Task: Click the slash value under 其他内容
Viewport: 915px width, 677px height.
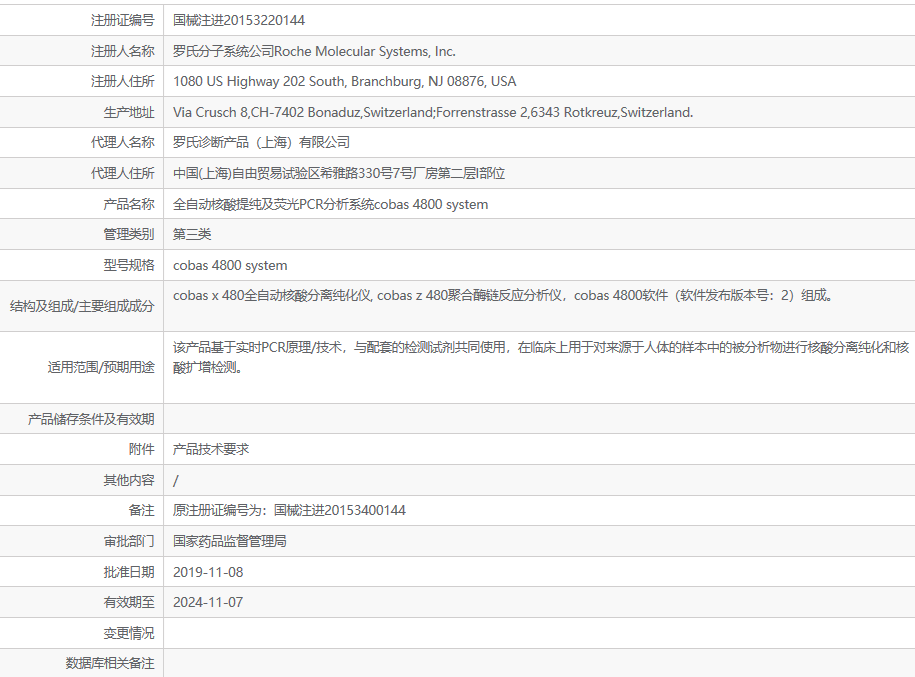Action: (176, 480)
